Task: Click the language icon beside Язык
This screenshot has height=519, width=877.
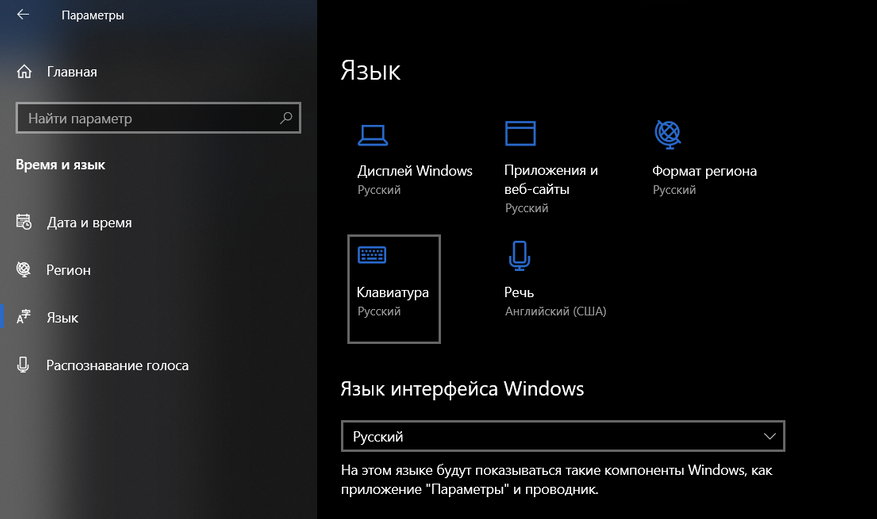Action: [x=23, y=317]
